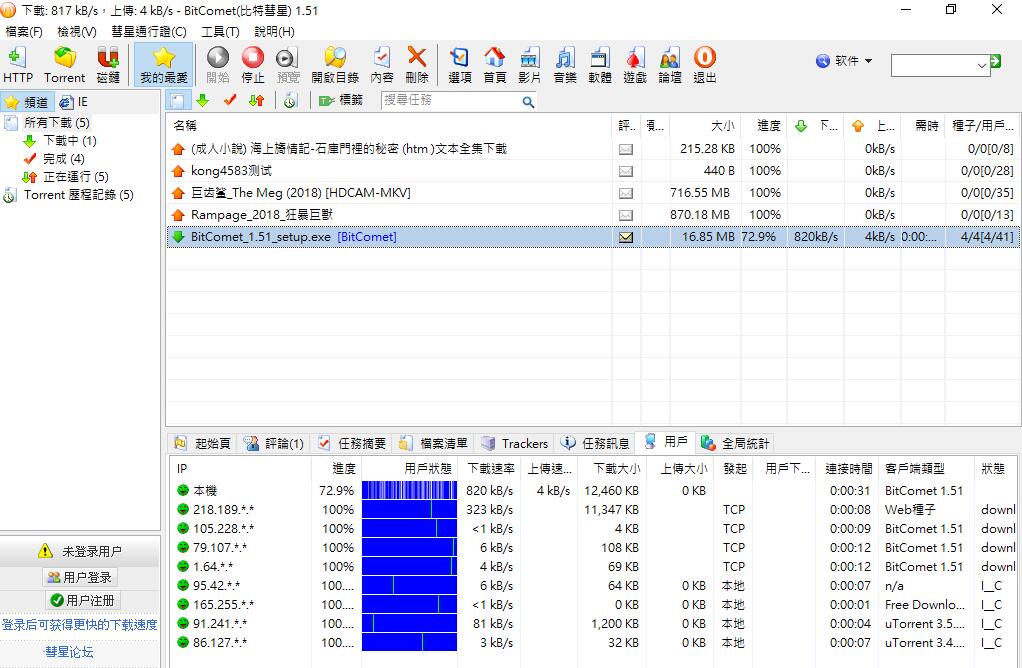Screen dimensions: 1022x668
Task: Open the 工具(T) menu
Action: pos(220,31)
